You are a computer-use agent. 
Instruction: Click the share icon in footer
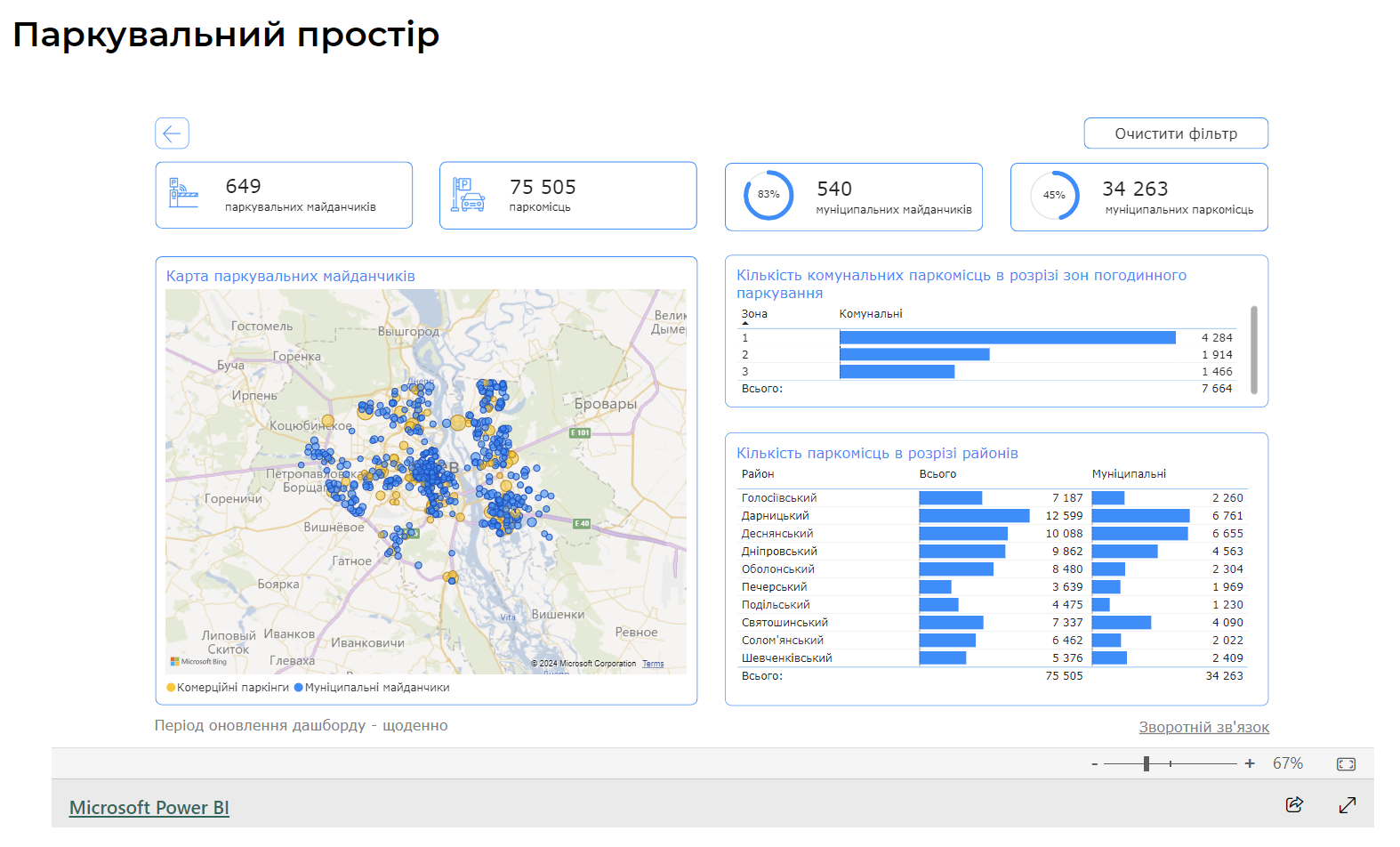pos(1294,804)
